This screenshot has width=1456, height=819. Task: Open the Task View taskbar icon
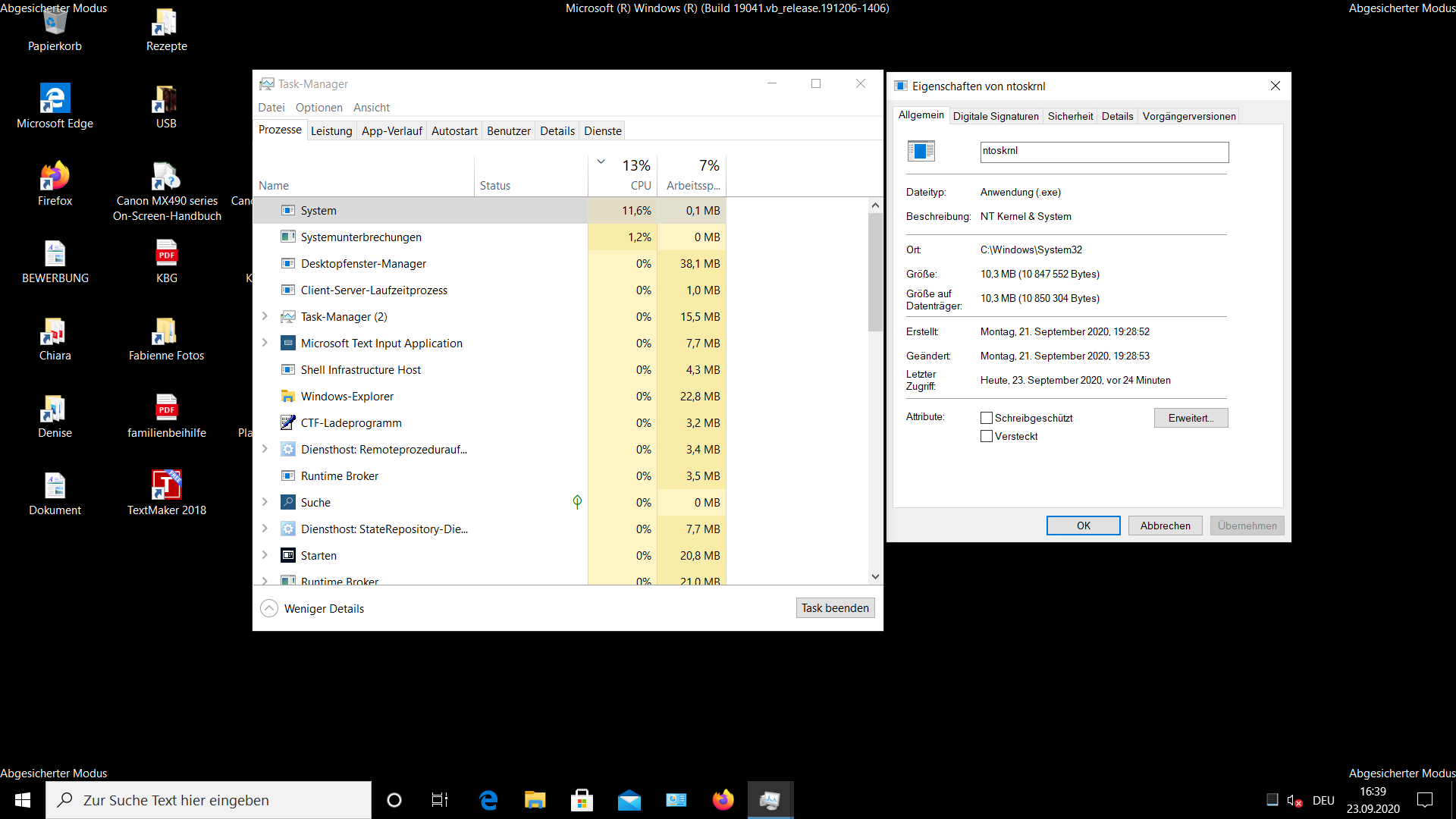pyautogui.click(x=440, y=800)
